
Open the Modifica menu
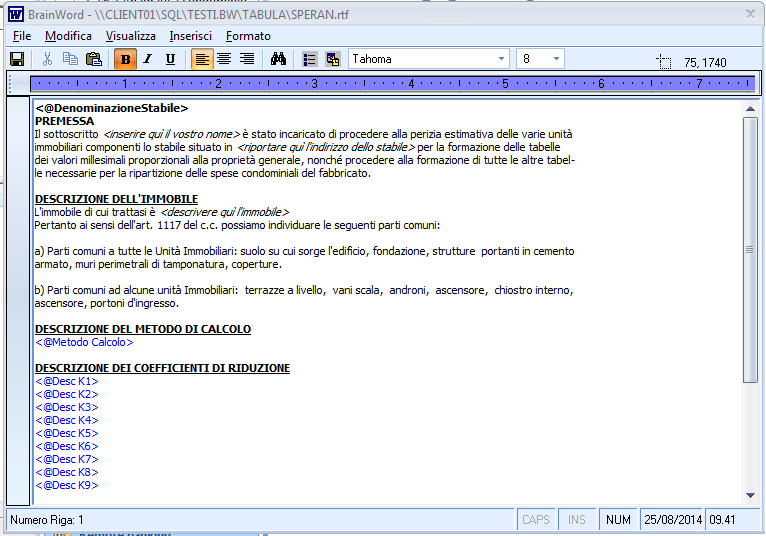click(x=68, y=36)
